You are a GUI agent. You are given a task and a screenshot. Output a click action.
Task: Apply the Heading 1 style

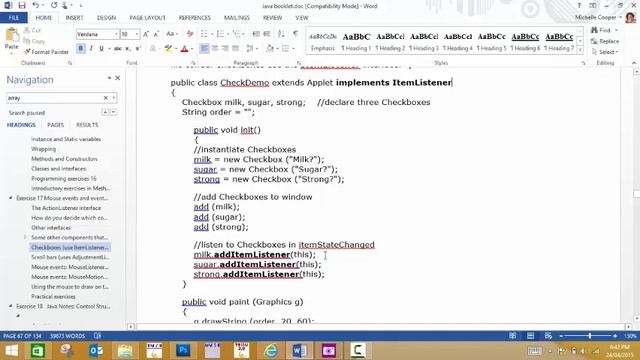(356, 41)
